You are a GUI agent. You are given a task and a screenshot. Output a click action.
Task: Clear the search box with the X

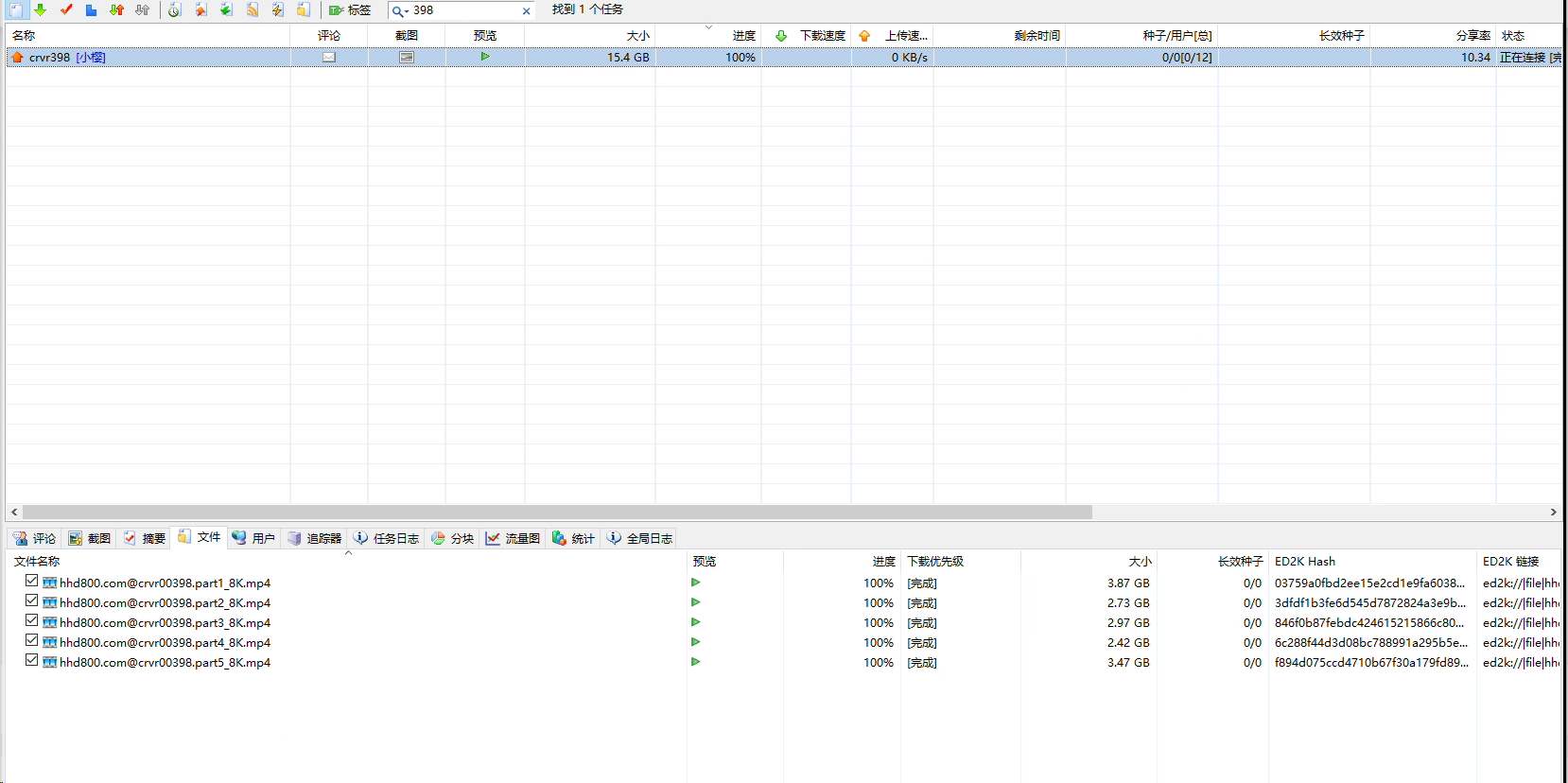point(527,11)
